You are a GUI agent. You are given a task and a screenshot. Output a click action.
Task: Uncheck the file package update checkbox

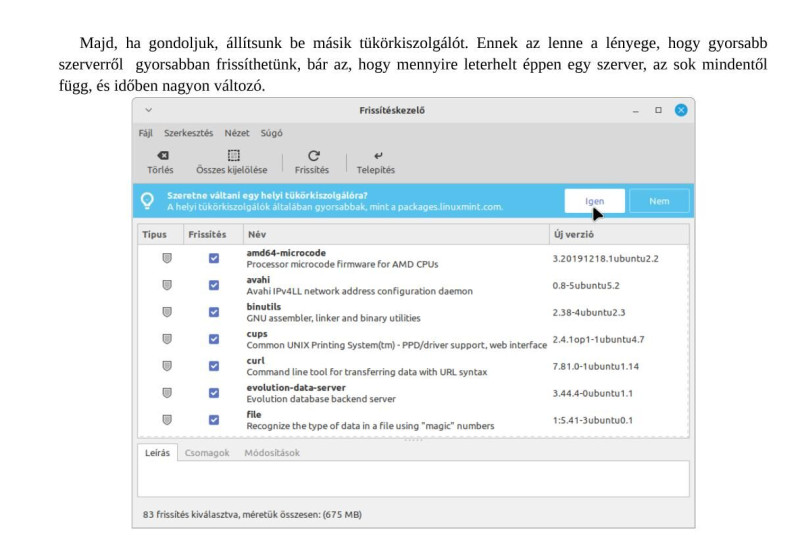tap(214, 420)
